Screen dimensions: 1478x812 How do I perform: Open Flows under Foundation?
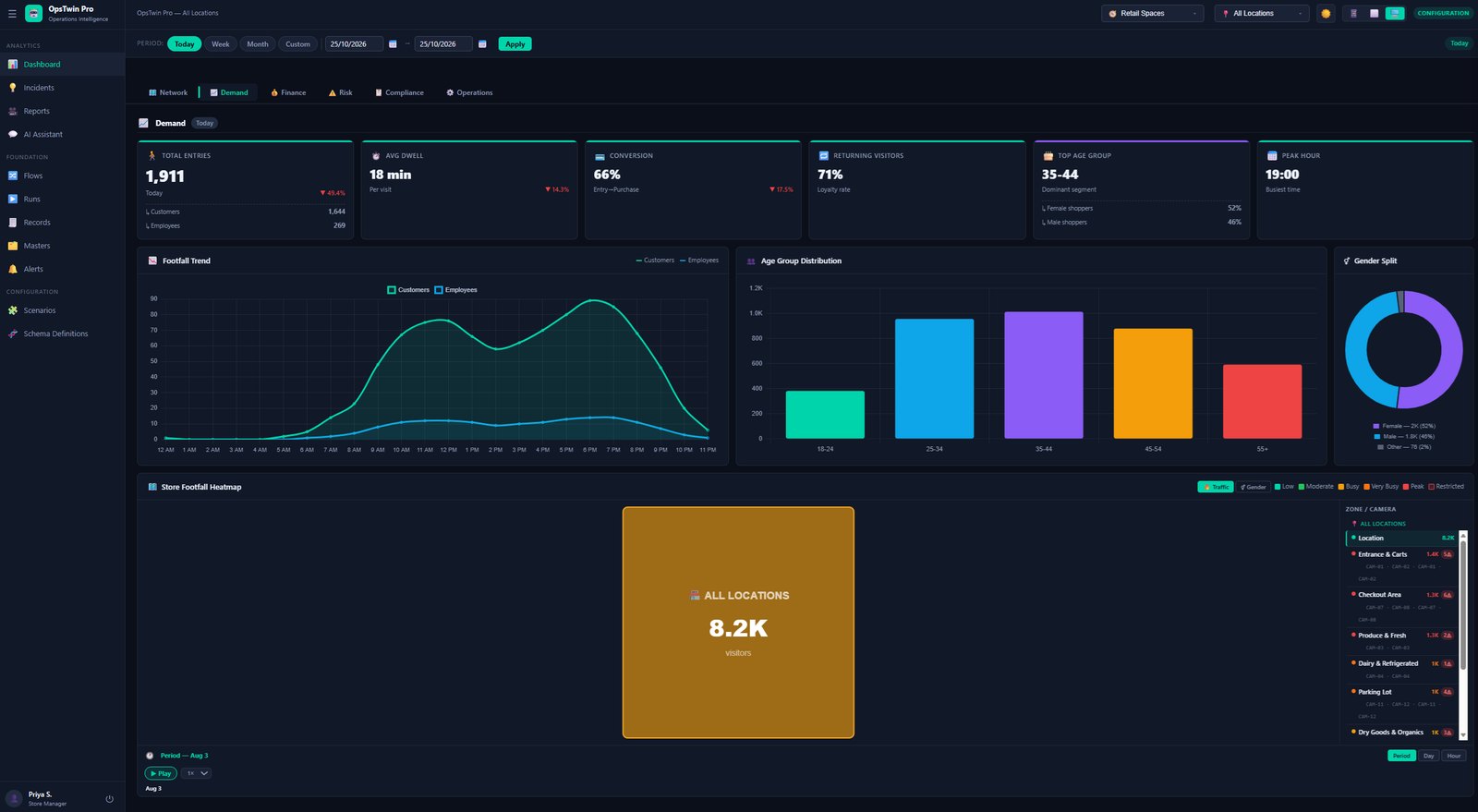coord(62,176)
